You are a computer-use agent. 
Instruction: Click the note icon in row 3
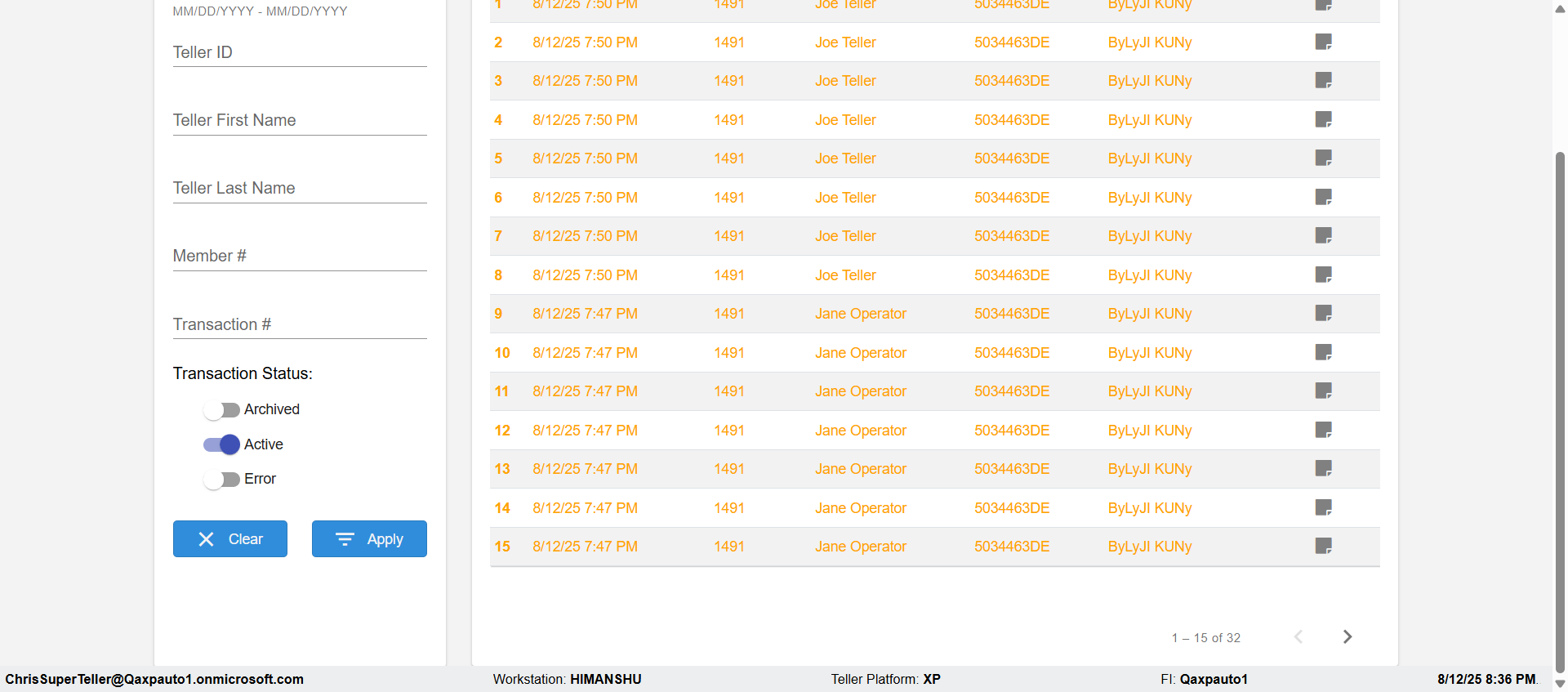(x=1323, y=80)
